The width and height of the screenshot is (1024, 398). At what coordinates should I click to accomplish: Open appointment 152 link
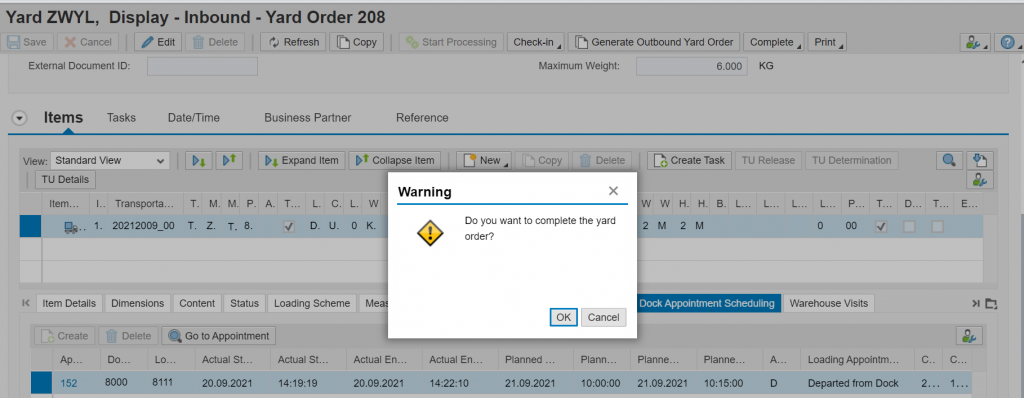coord(69,384)
